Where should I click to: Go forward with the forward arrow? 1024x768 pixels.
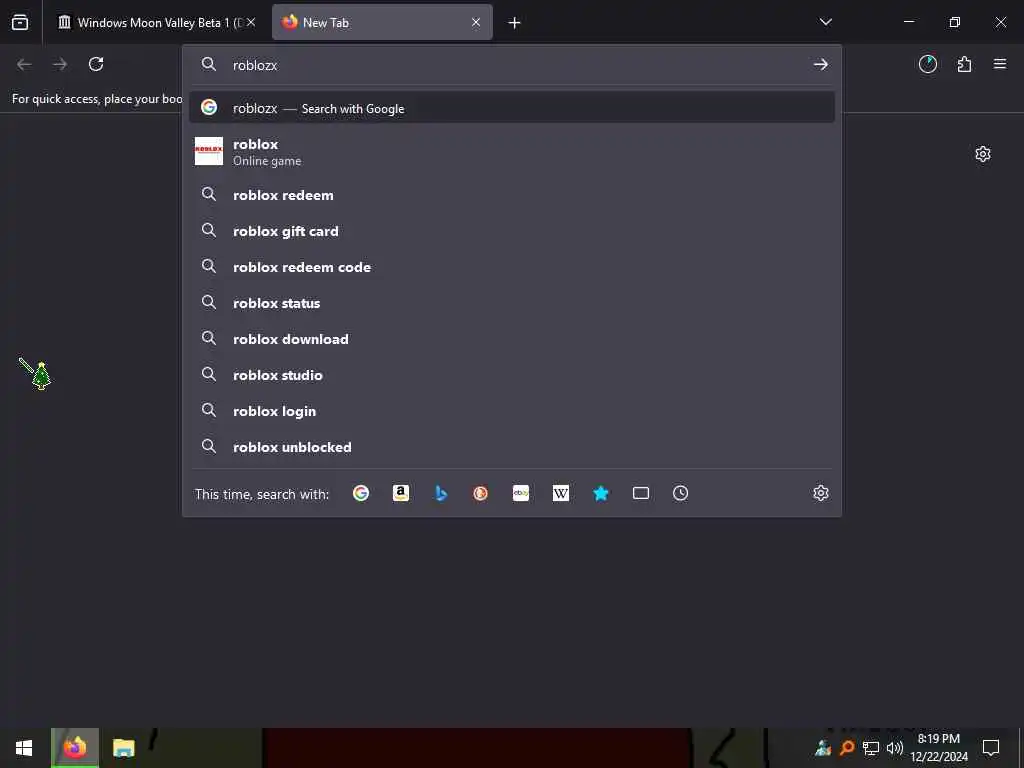60,64
